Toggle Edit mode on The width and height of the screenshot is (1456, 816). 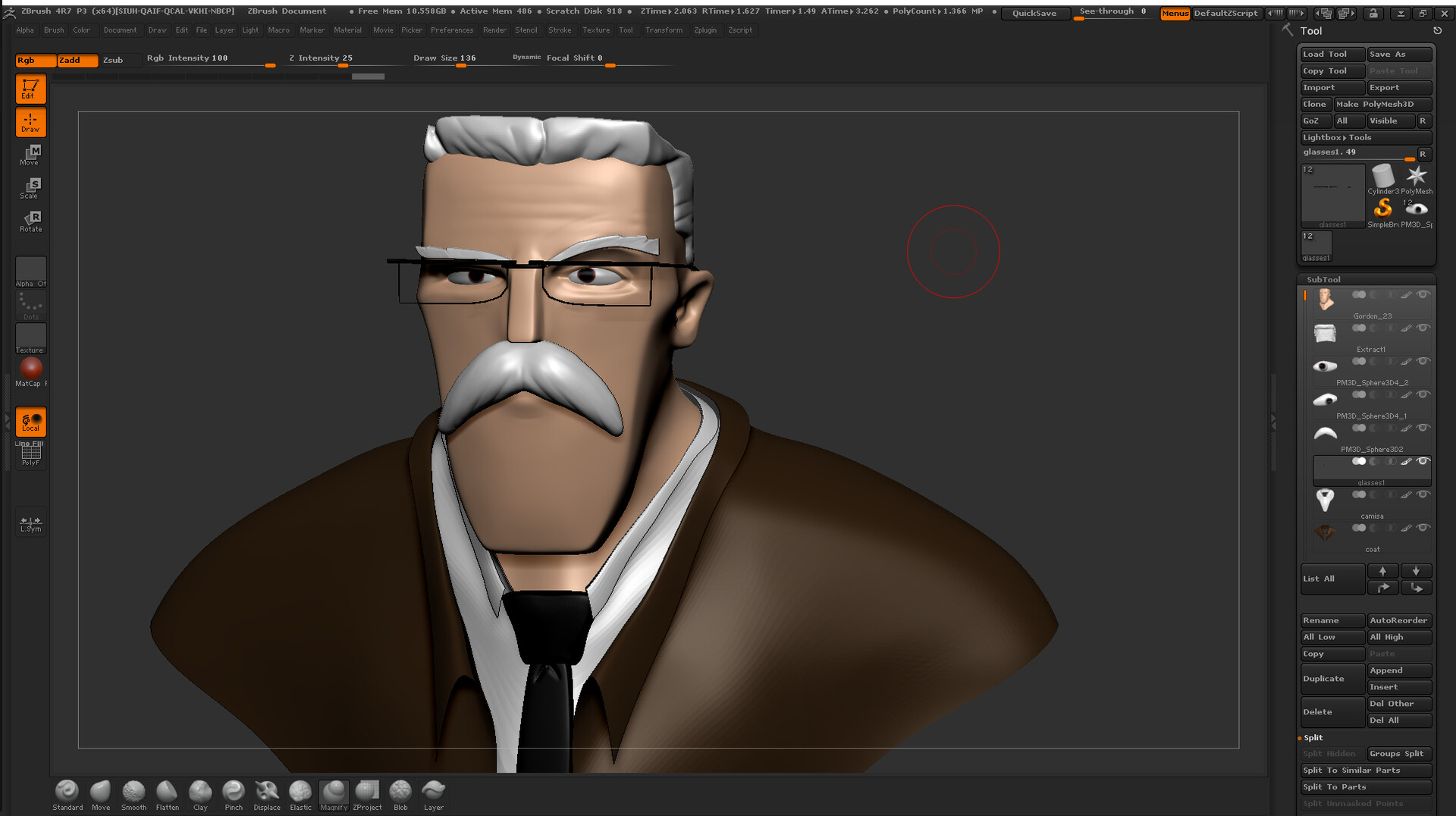coord(30,89)
